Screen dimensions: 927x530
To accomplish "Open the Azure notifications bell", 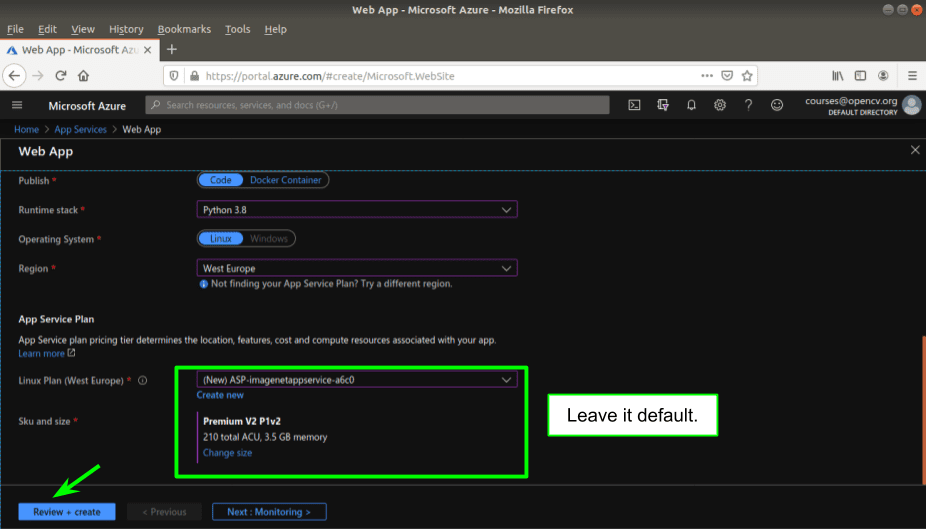I will pos(691,105).
